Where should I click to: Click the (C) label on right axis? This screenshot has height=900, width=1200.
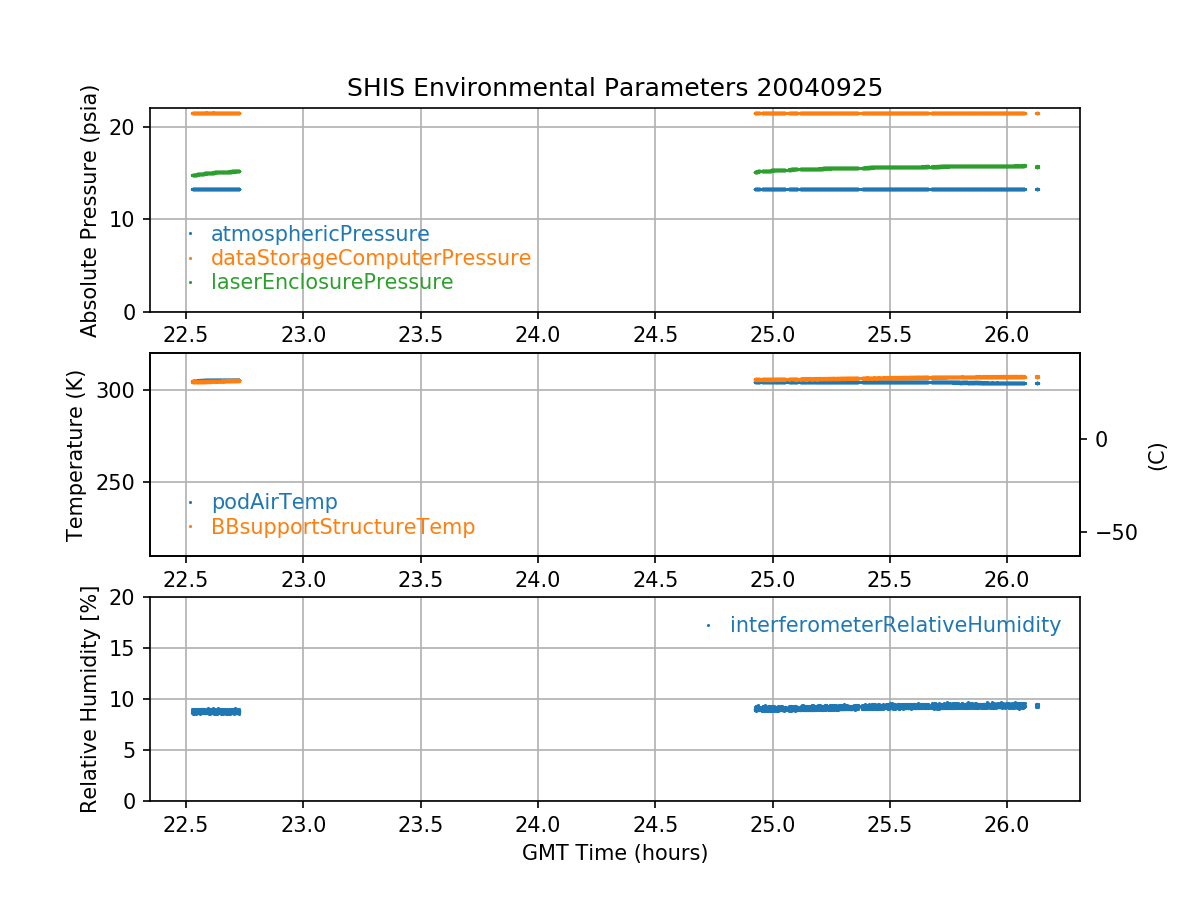[1157, 456]
